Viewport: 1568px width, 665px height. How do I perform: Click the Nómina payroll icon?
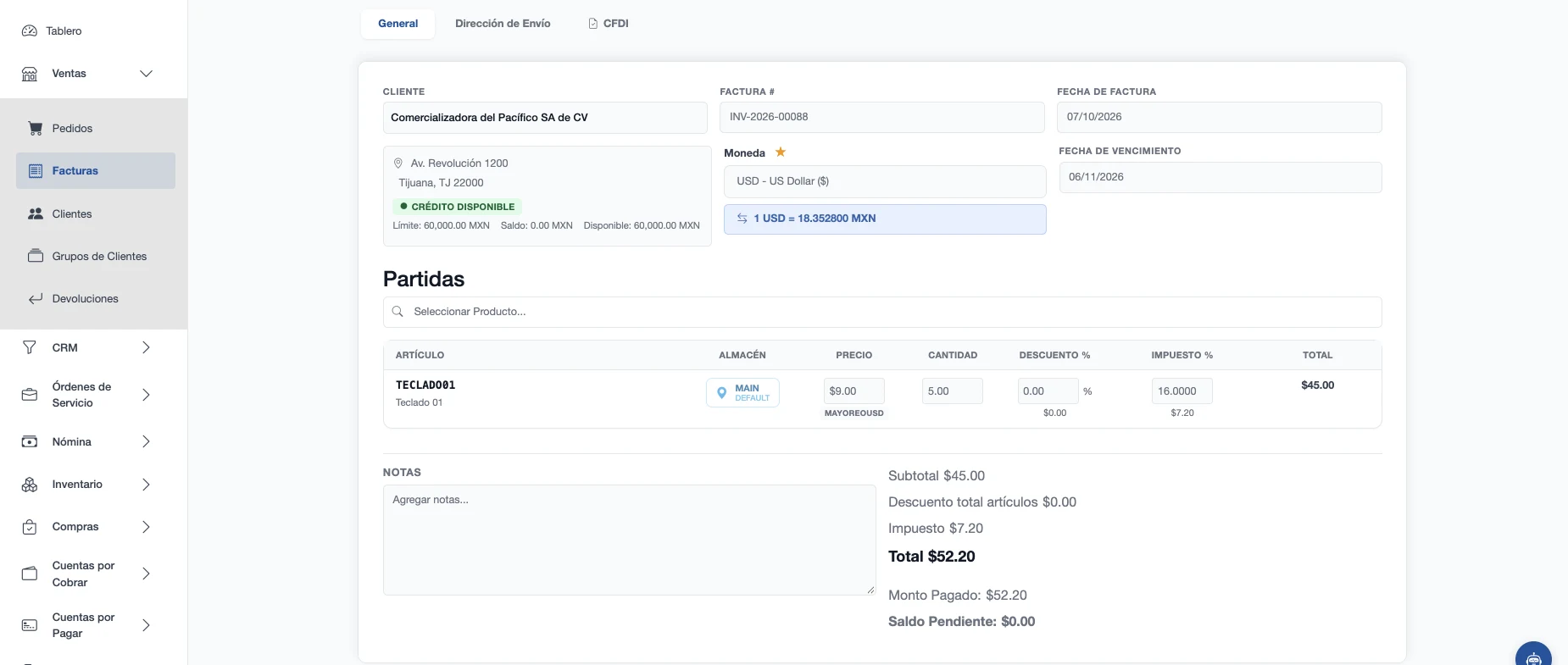pyautogui.click(x=30, y=441)
